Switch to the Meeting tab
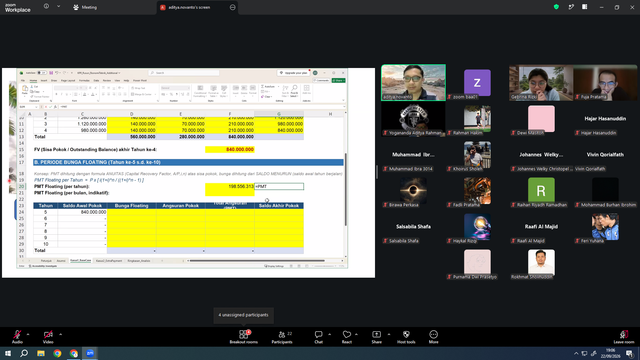Viewport: 640px width, 360px height. (85, 7)
